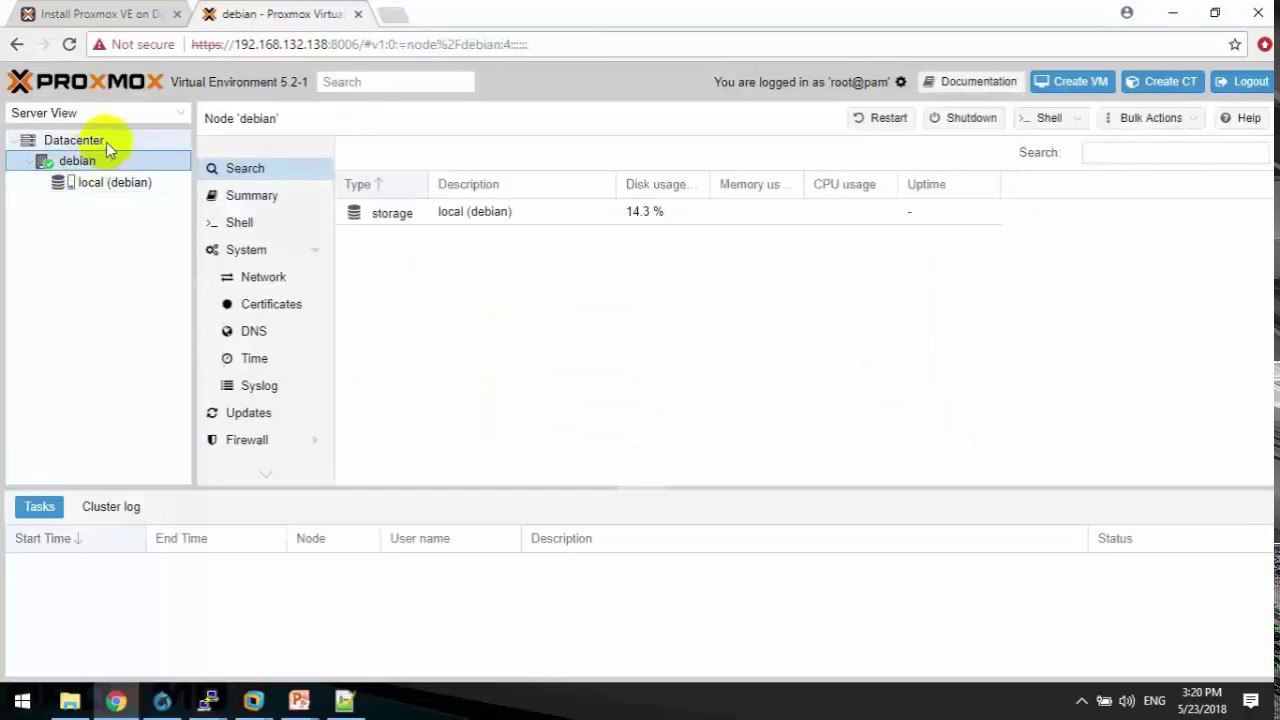Click Certificates icon in menu
Image resolution: width=1280 pixels, height=720 pixels.
[227, 304]
